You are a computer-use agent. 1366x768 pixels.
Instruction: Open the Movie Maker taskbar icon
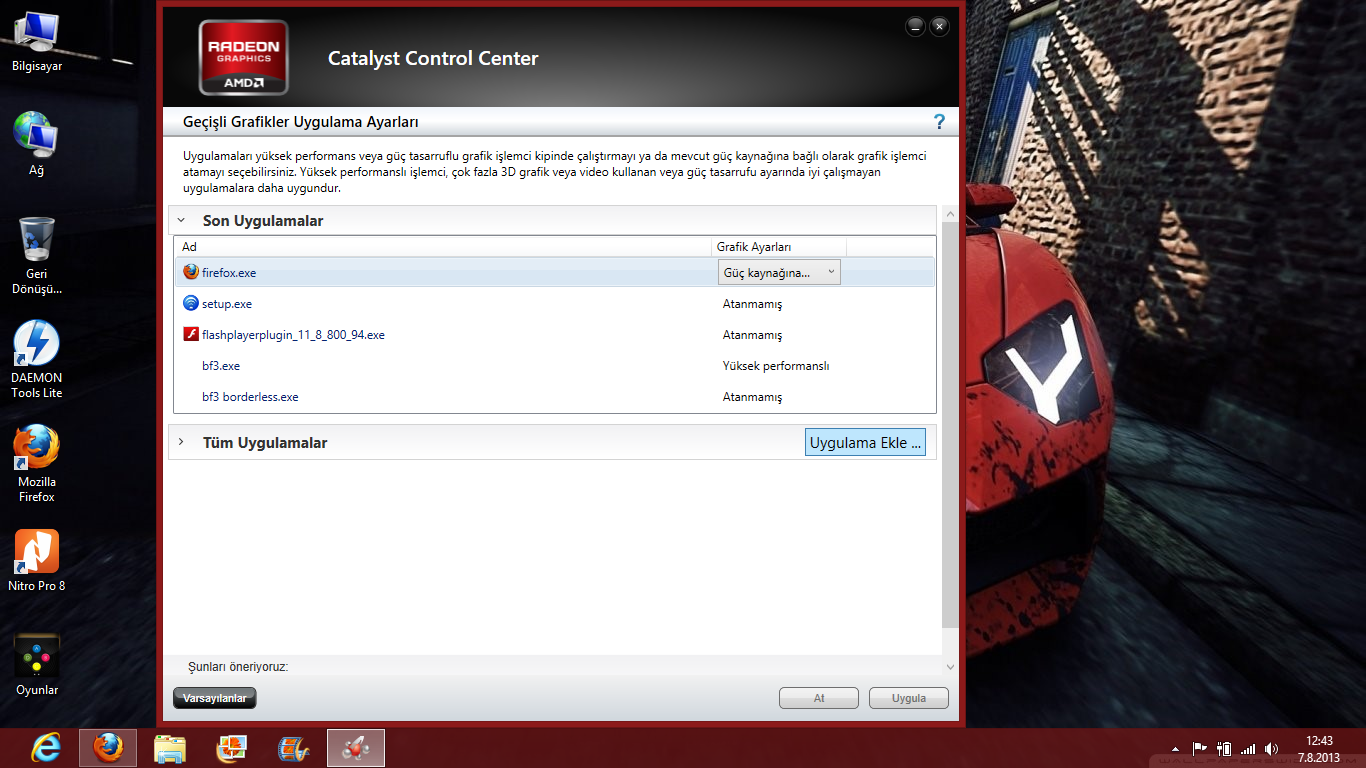294,748
